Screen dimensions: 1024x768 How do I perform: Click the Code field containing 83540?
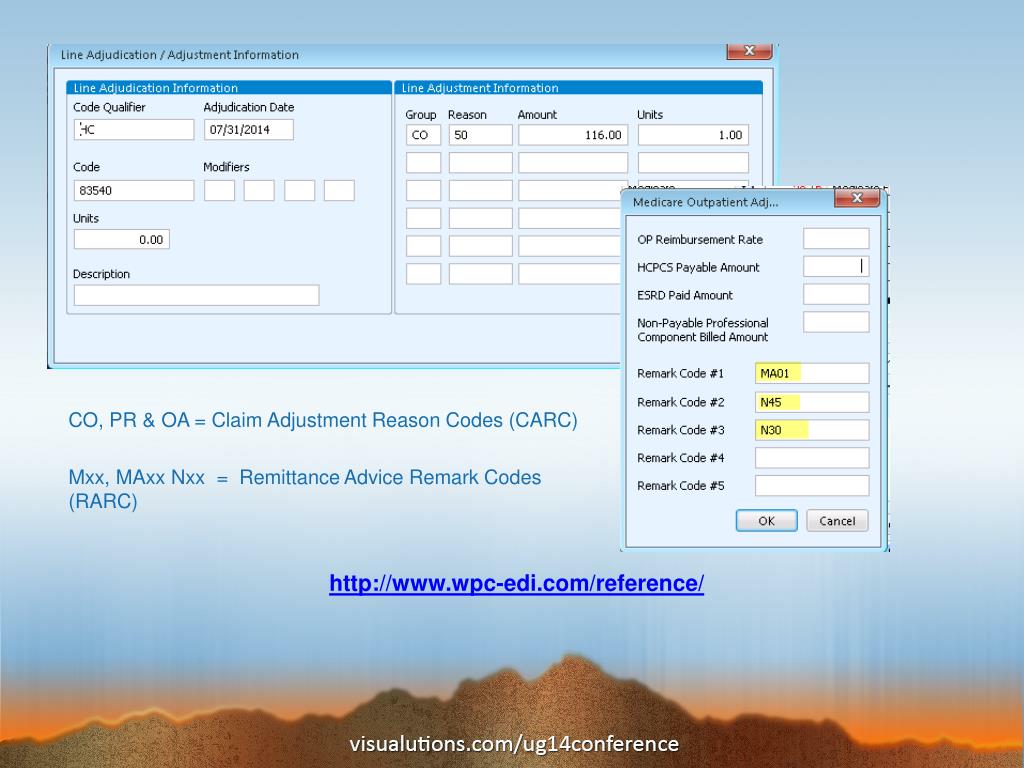pos(134,191)
